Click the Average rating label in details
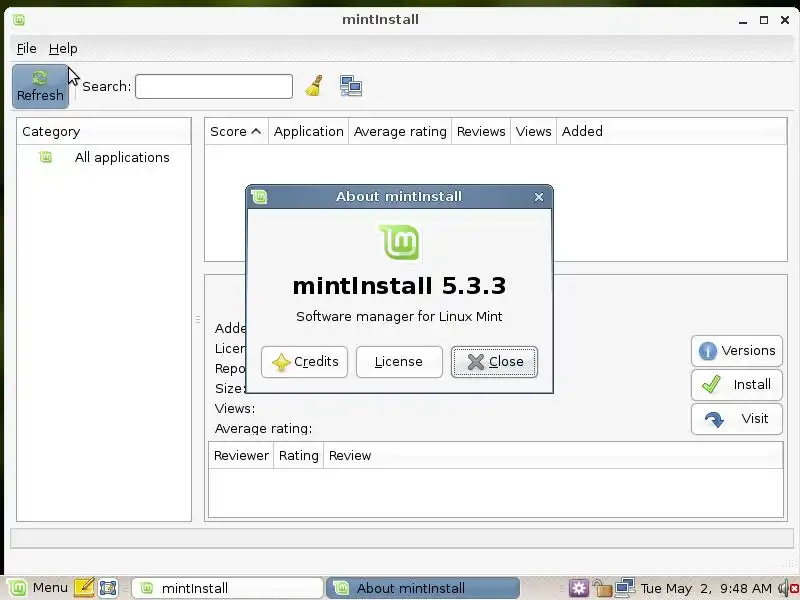Image resolution: width=800 pixels, height=600 pixels. (x=263, y=429)
